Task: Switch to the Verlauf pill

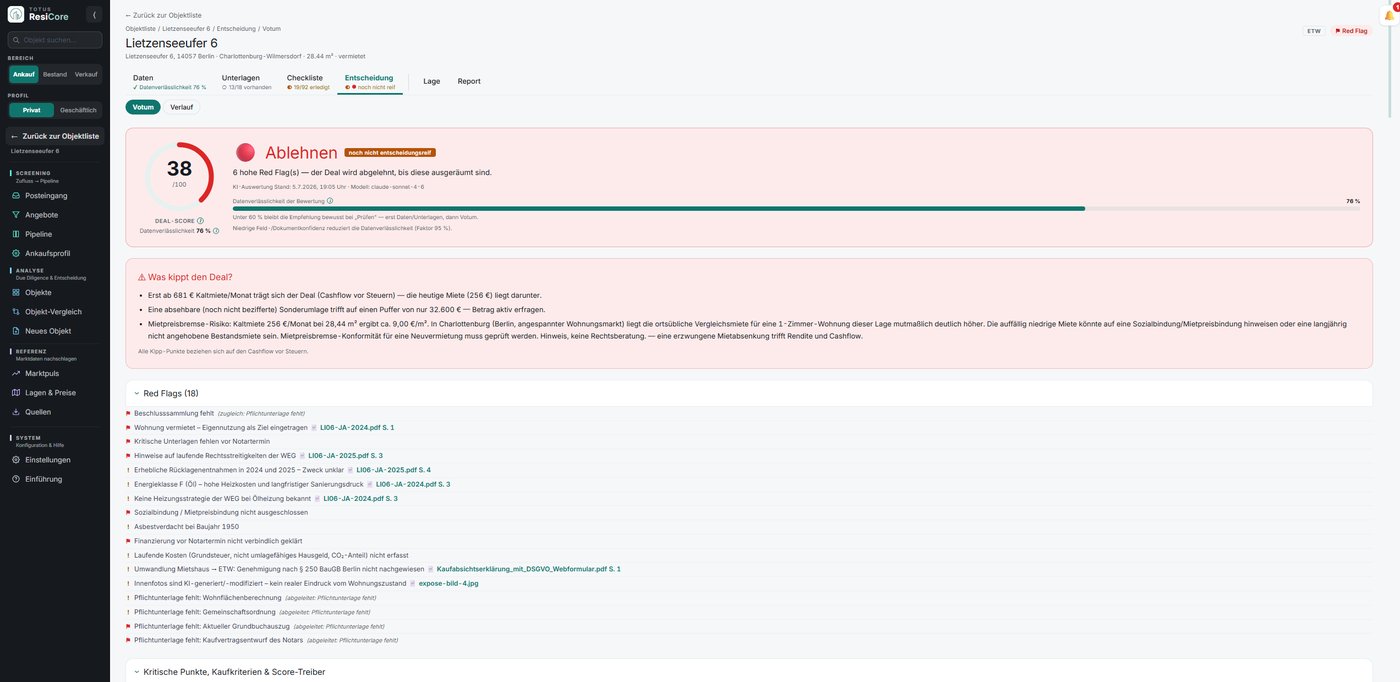Action: pos(182,107)
